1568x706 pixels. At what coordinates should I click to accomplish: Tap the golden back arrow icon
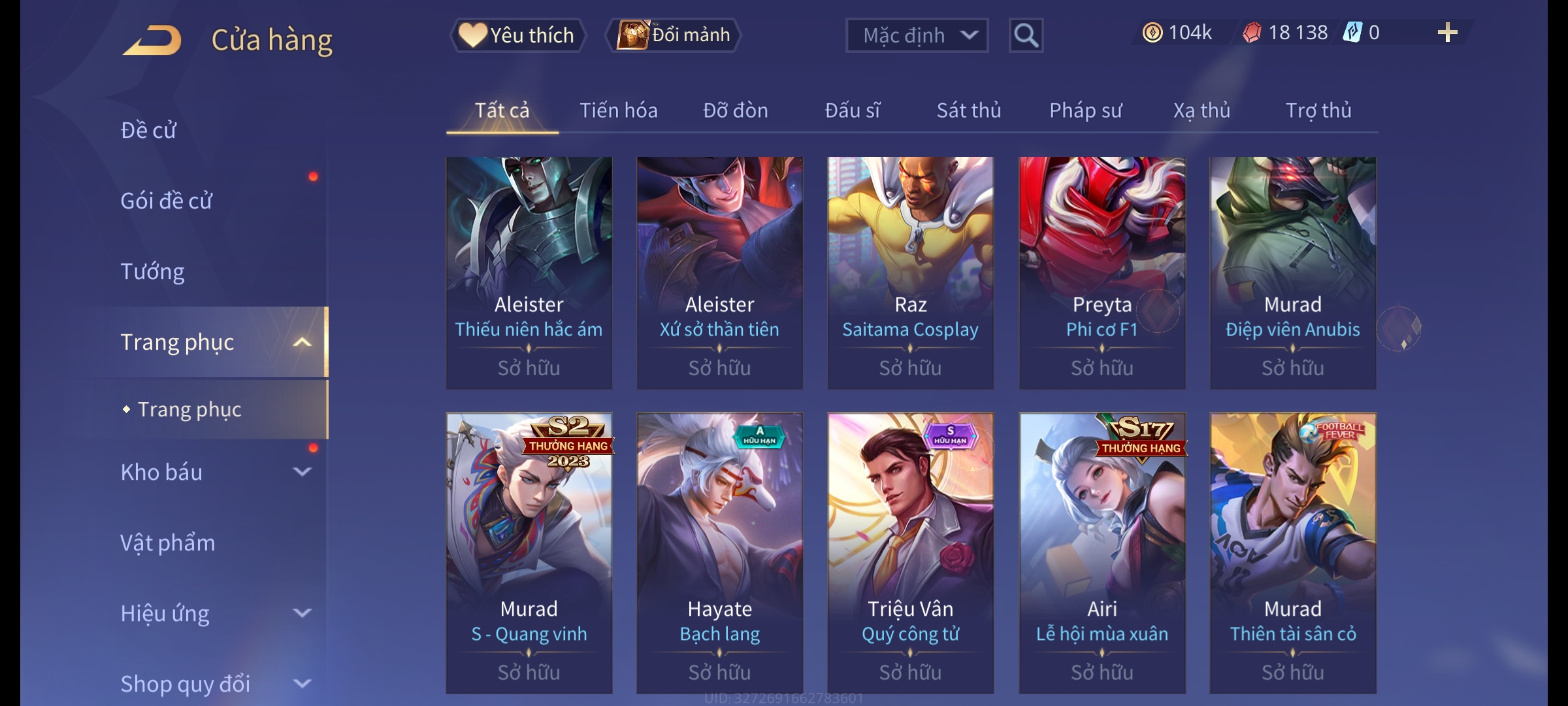tap(152, 40)
